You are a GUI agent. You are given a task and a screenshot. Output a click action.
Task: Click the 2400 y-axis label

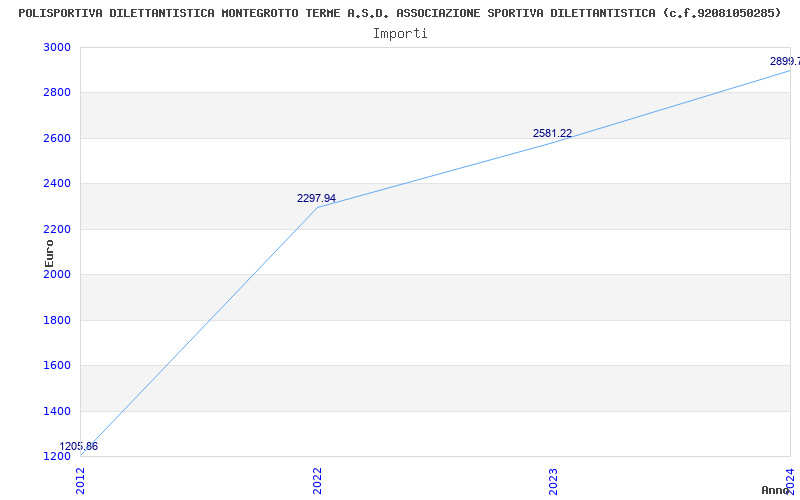coord(55,184)
